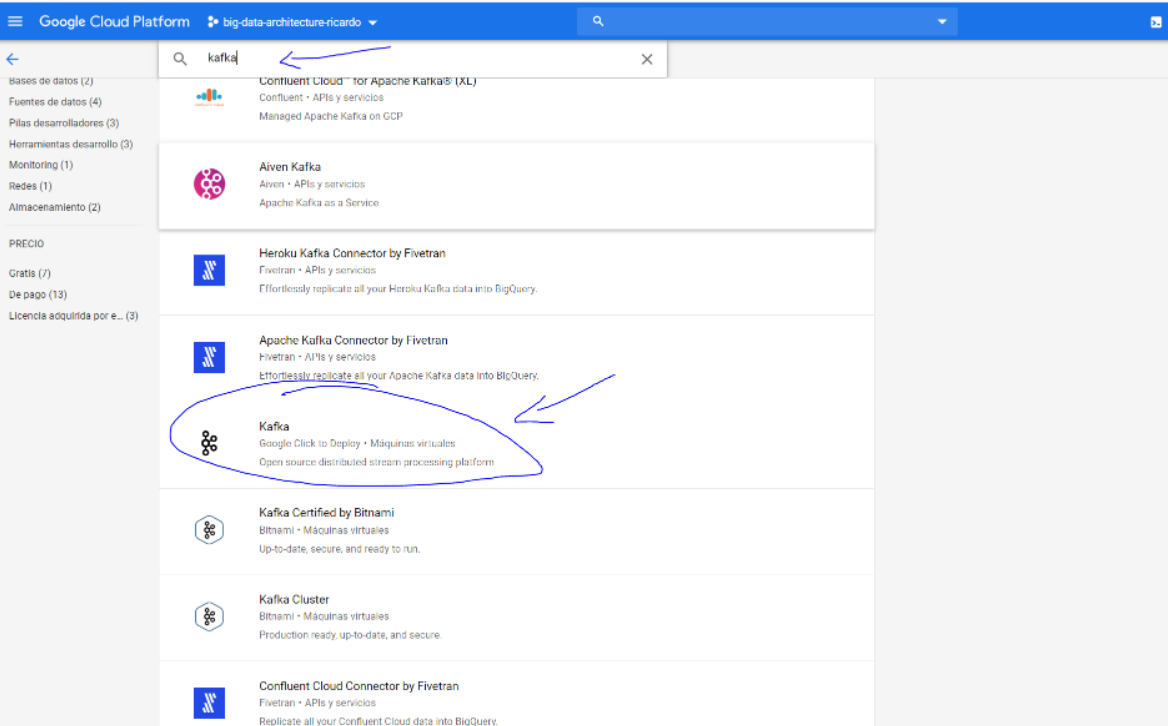
Task: Open the Cloud Shell icon
Action: [x=1156, y=22]
